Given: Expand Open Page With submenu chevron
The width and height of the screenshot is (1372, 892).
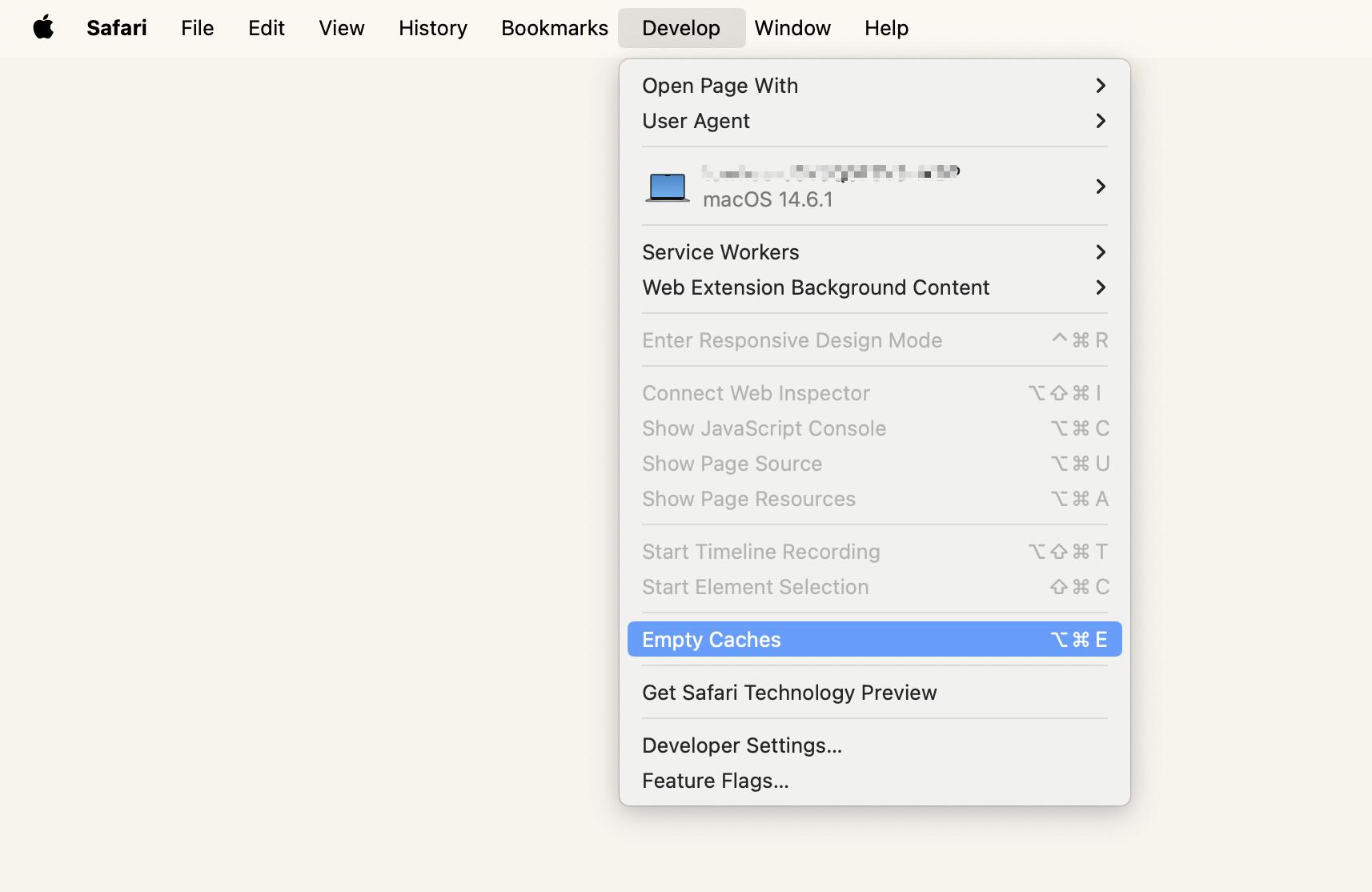Looking at the screenshot, I should (1101, 86).
